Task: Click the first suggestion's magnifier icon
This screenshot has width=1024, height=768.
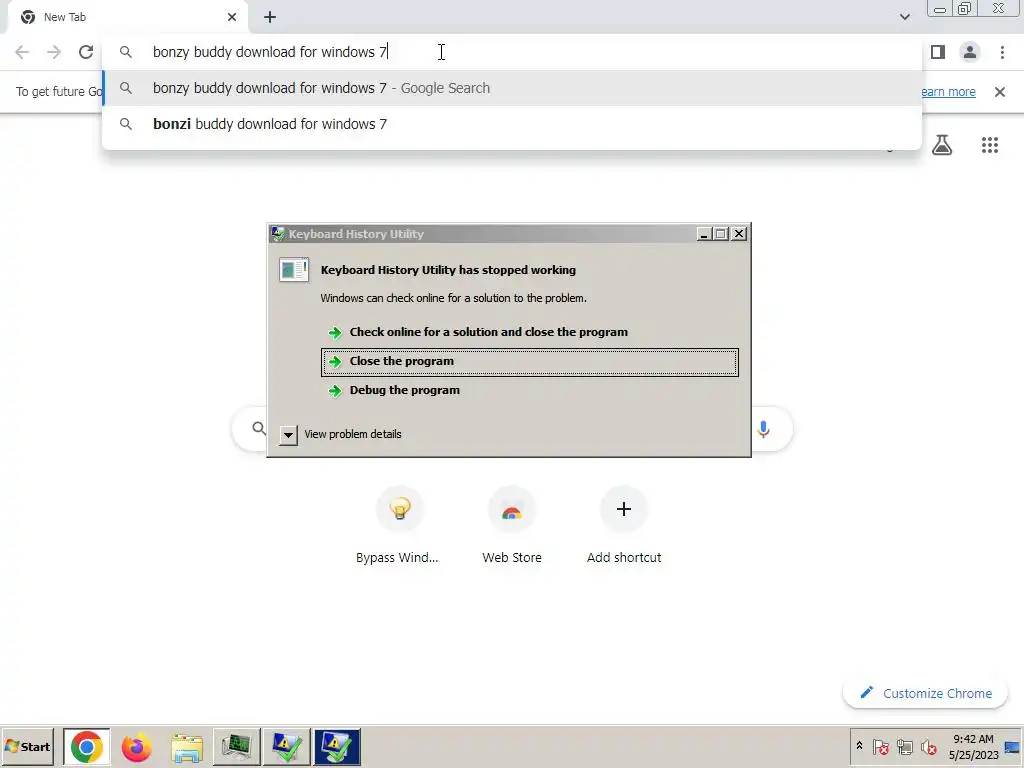Action: click(126, 88)
